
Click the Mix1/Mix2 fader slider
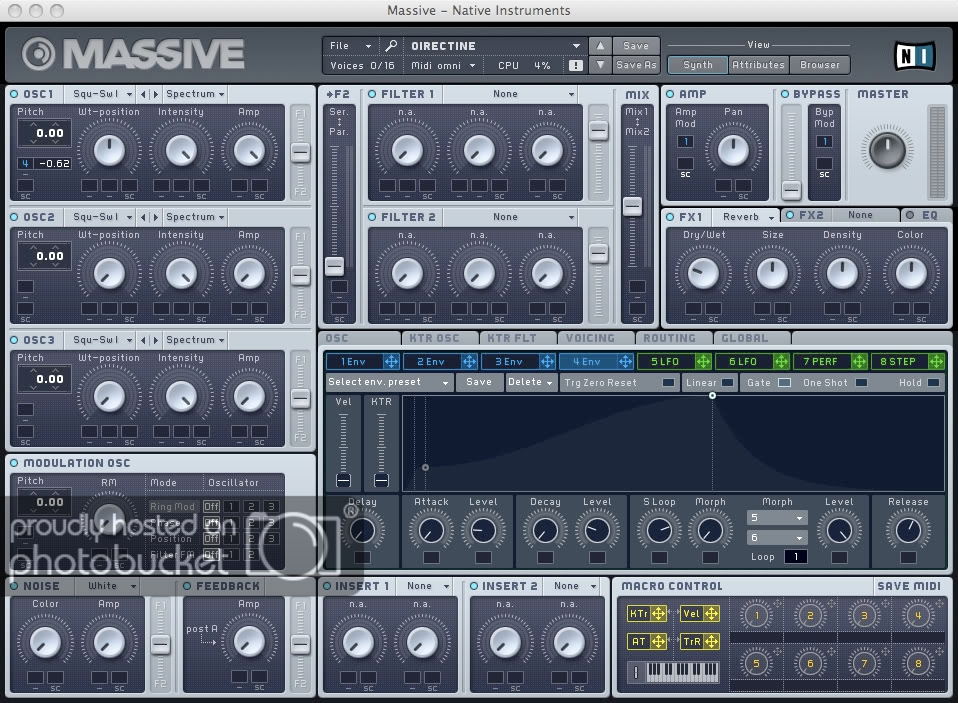pyautogui.click(x=632, y=206)
